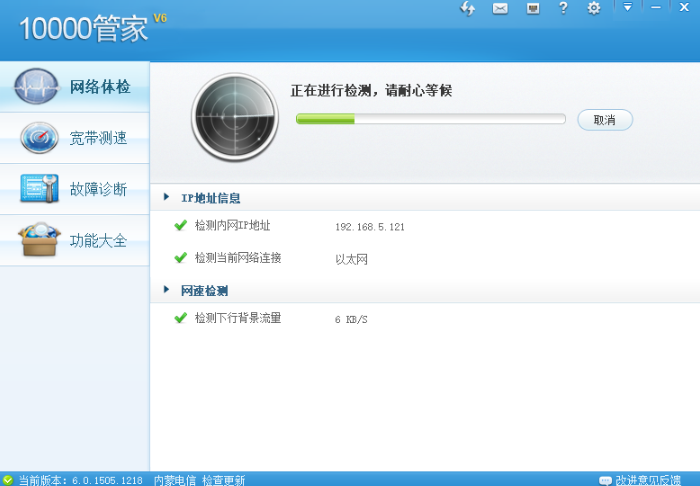700x486 pixels.
Task: Click the radar scanning graphic
Action: 235,117
